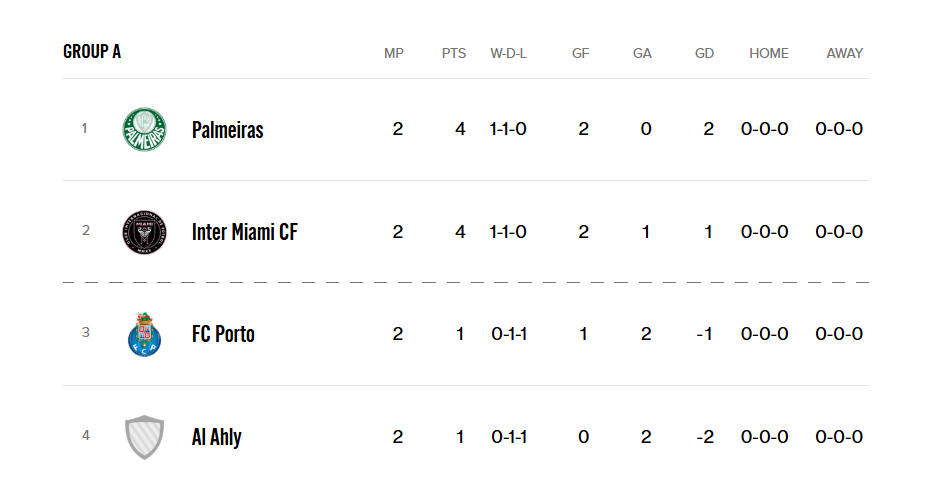Image resolution: width=931 pixels, height=481 pixels.
Task: Click the GF column header
Action: coord(580,53)
